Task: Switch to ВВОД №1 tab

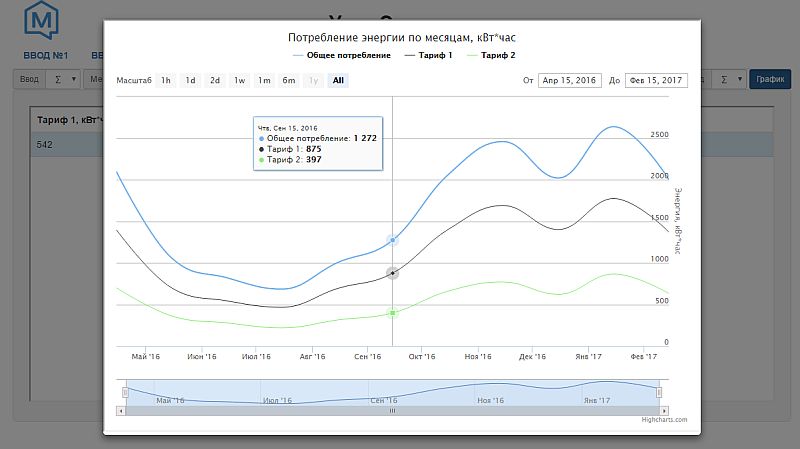Action: tap(44, 55)
